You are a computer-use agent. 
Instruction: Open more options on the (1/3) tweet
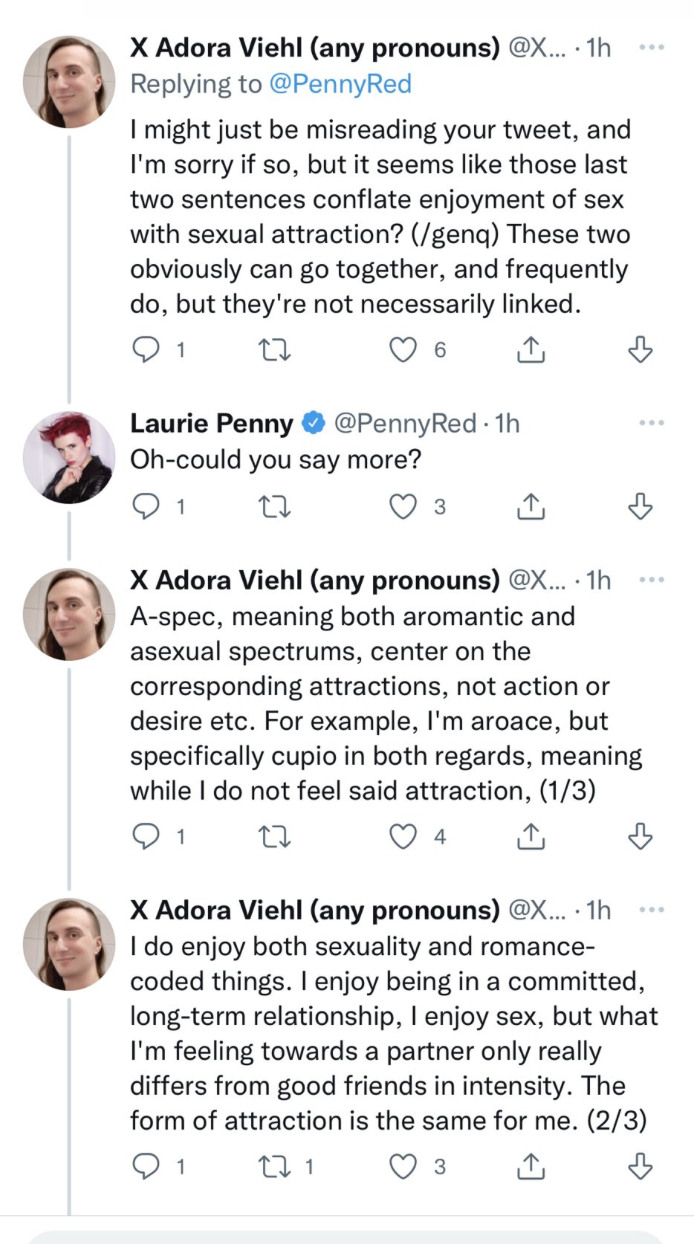click(x=651, y=581)
